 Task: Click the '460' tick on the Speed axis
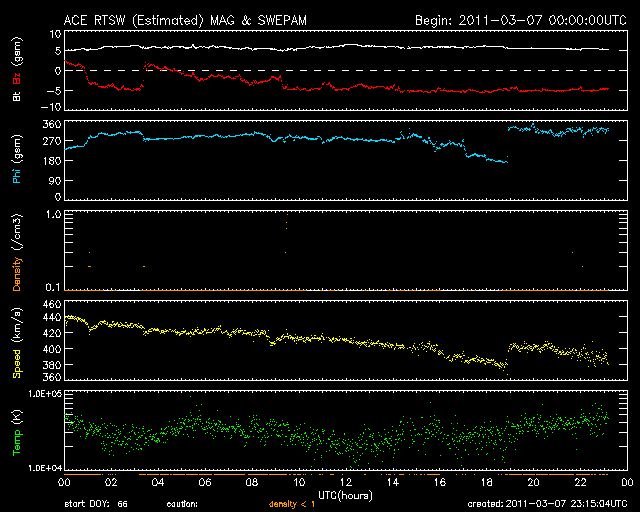point(52,304)
